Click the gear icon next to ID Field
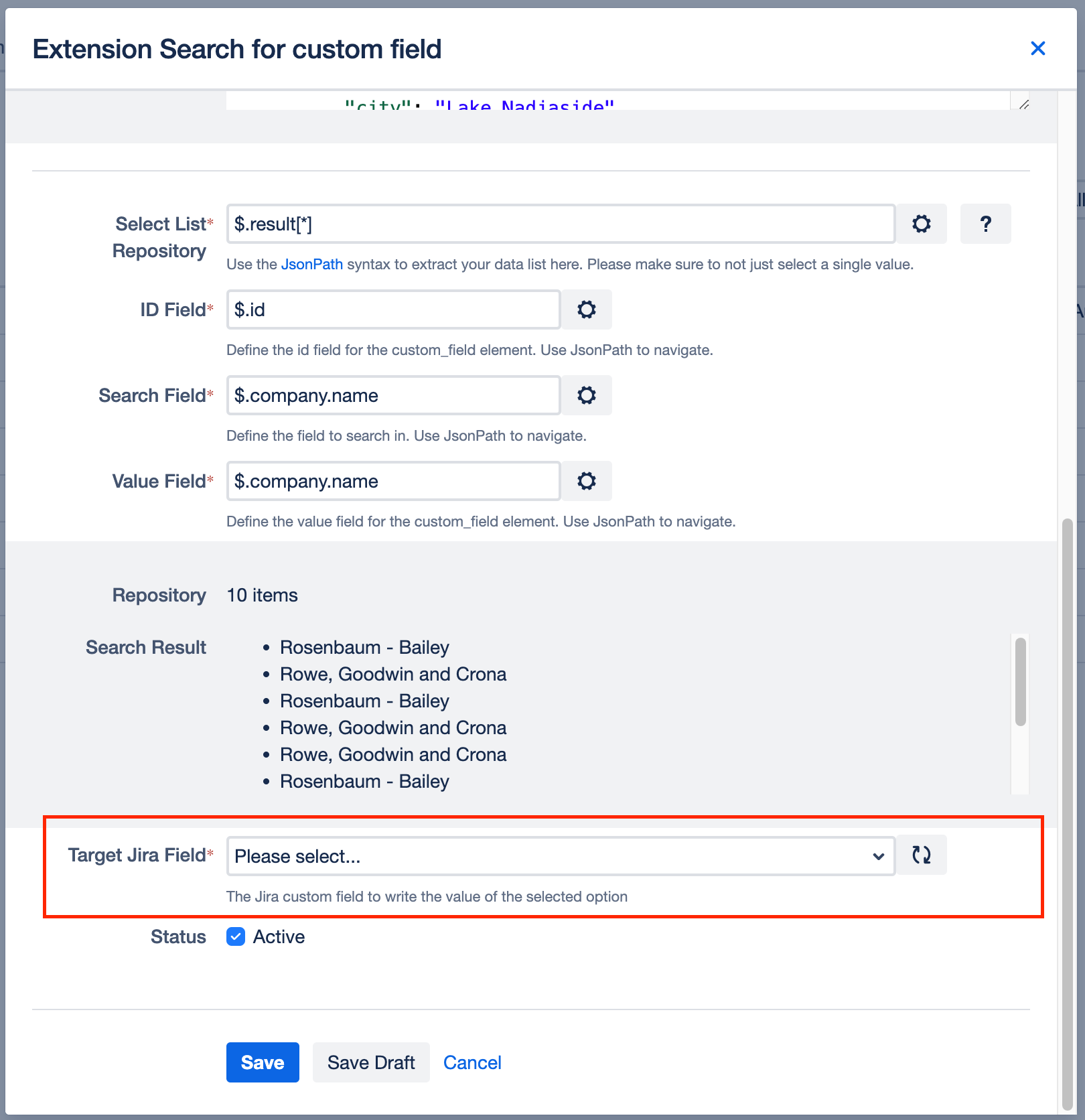The image size is (1085, 1120). tap(586, 309)
